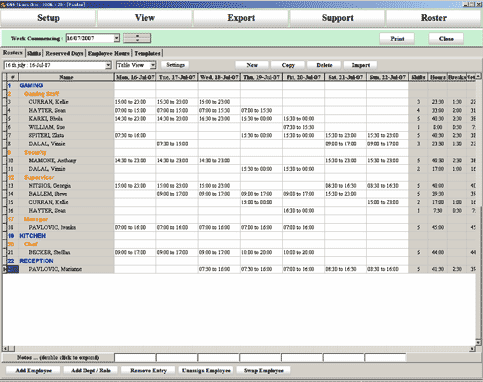Click the vertical scrollbar down arrow

[478, 342]
